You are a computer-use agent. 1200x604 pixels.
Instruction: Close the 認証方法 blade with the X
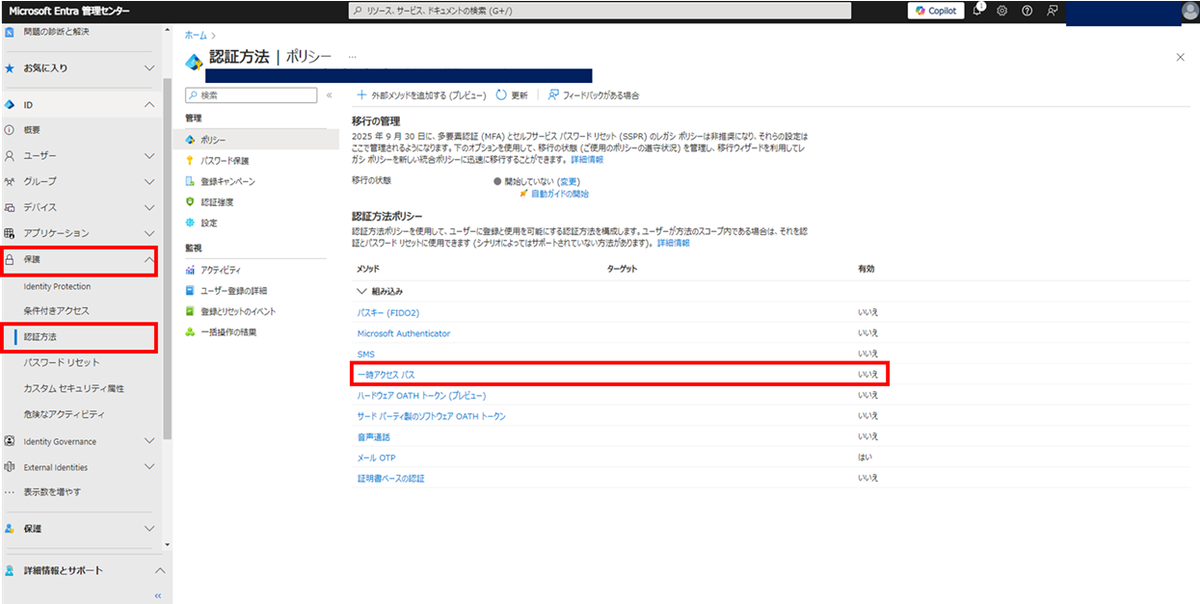1180,58
